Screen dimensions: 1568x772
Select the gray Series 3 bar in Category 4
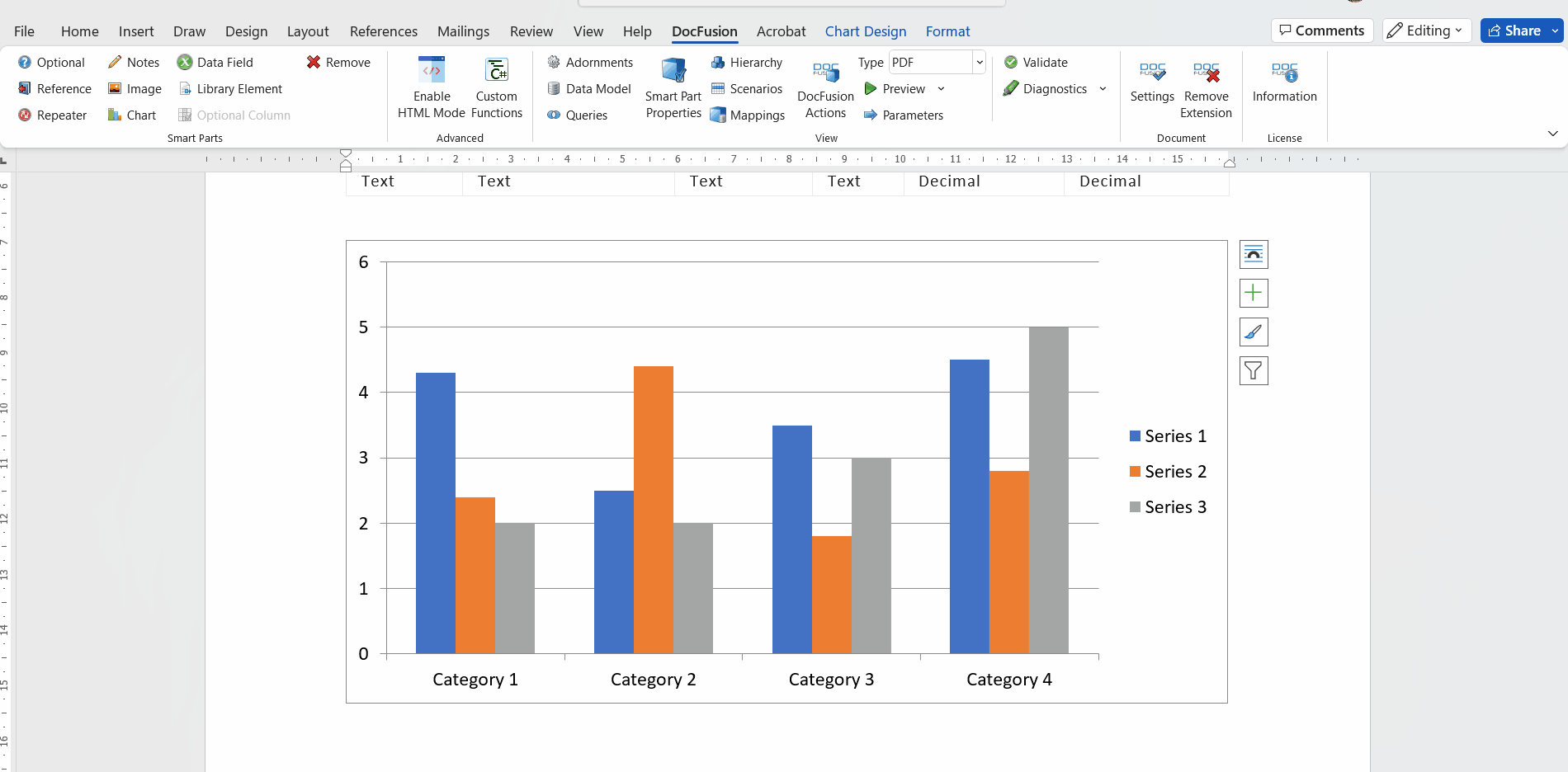coord(1049,490)
